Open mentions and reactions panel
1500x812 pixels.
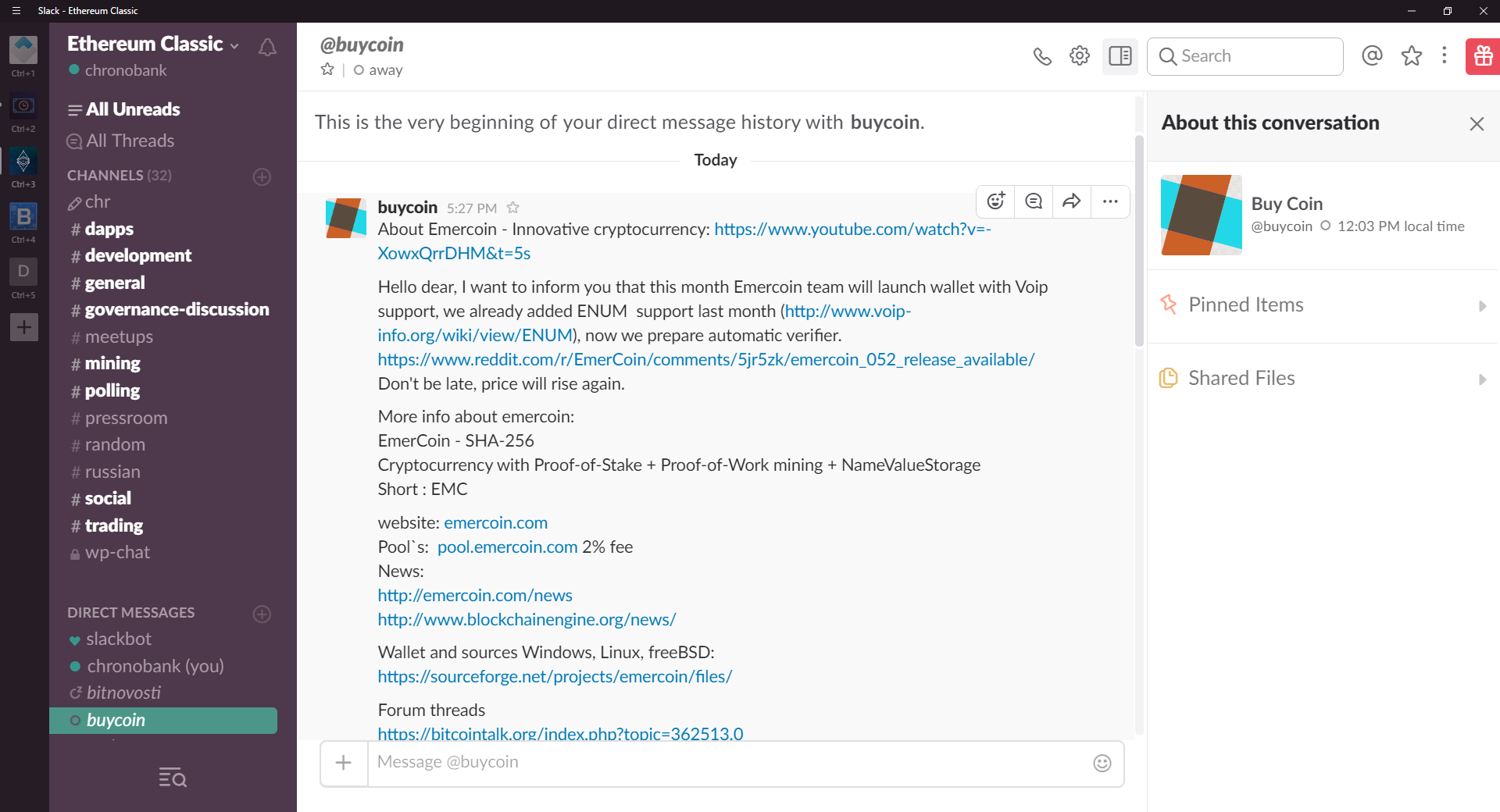pos(1372,56)
